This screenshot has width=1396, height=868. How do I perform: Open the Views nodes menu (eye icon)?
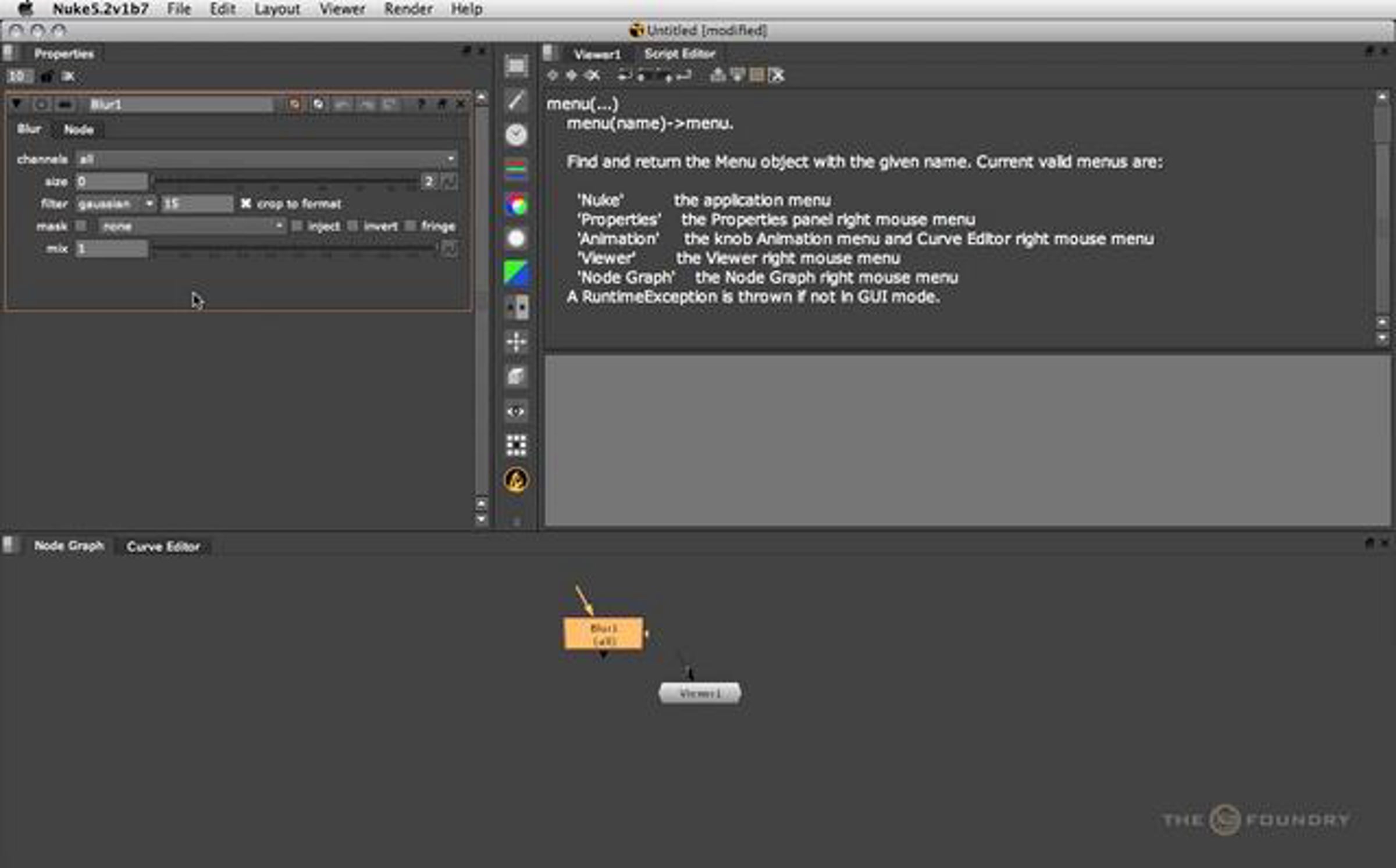pyautogui.click(x=516, y=411)
